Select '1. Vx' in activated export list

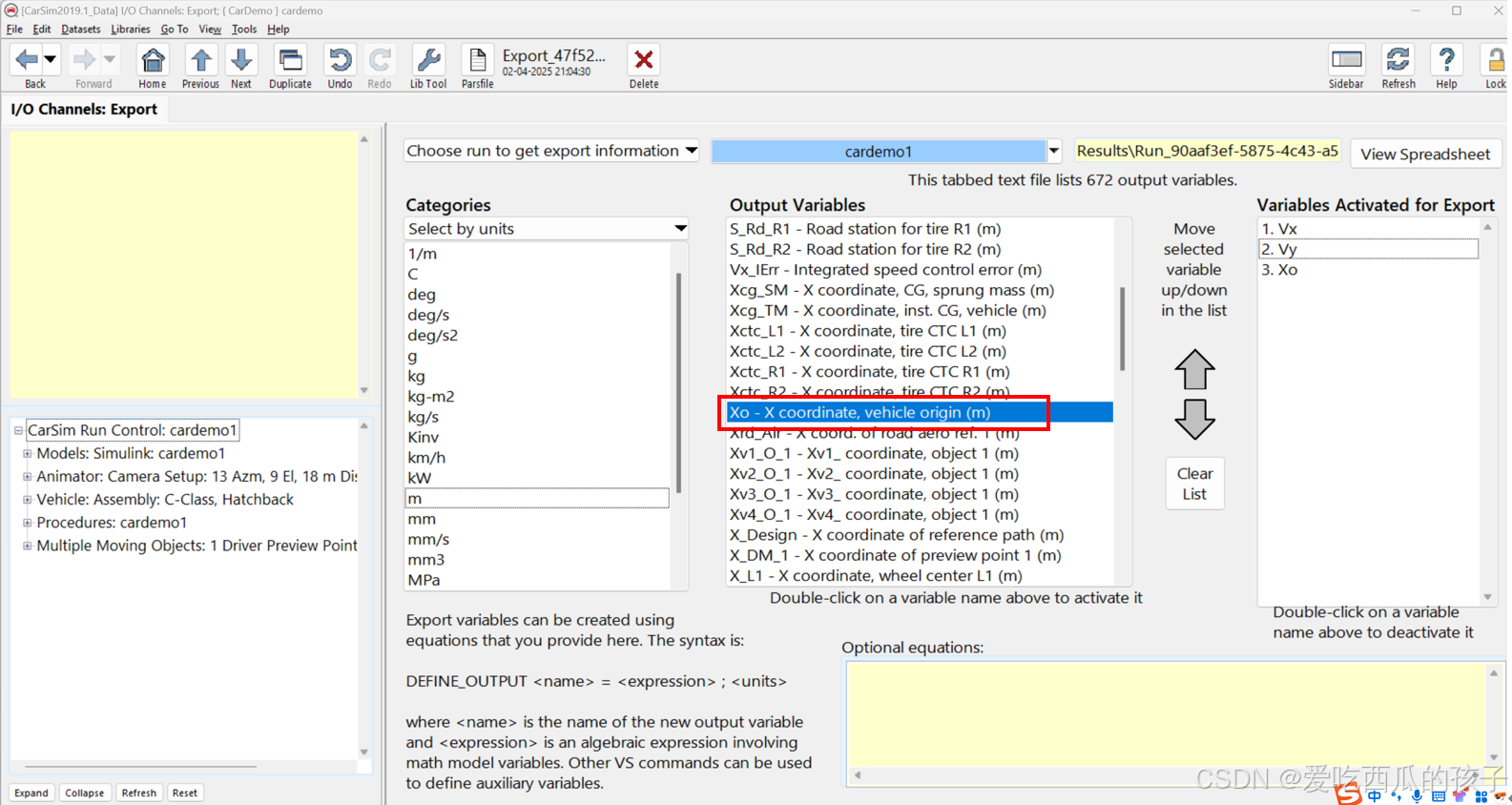[x=1279, y=229]
